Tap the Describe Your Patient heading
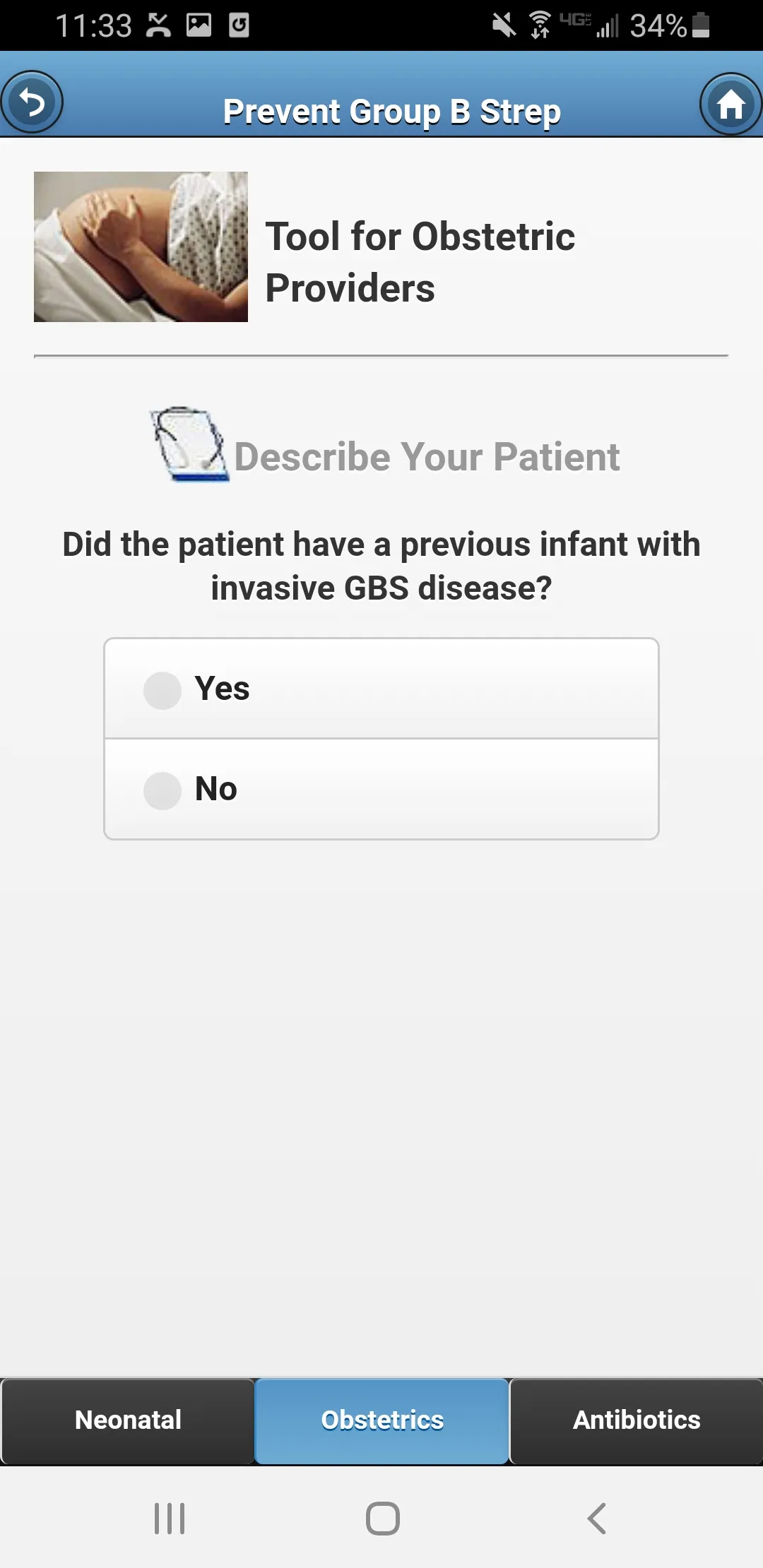This screenshot has width=763, height=1568. coord(427,456)
